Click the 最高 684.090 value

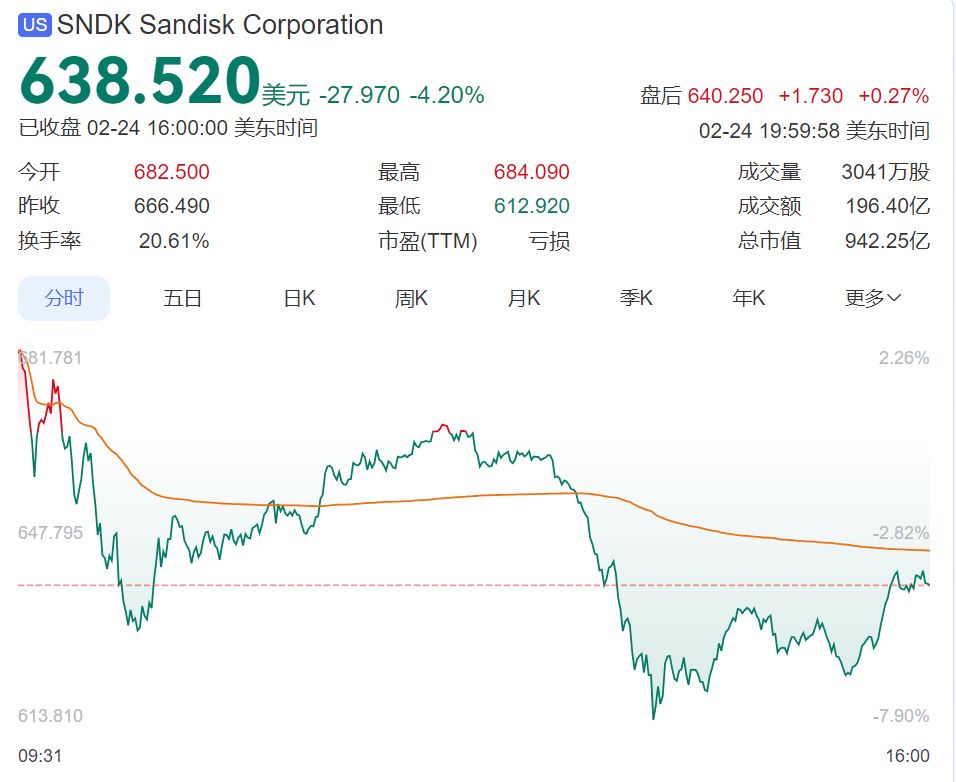tap(531, 172)
